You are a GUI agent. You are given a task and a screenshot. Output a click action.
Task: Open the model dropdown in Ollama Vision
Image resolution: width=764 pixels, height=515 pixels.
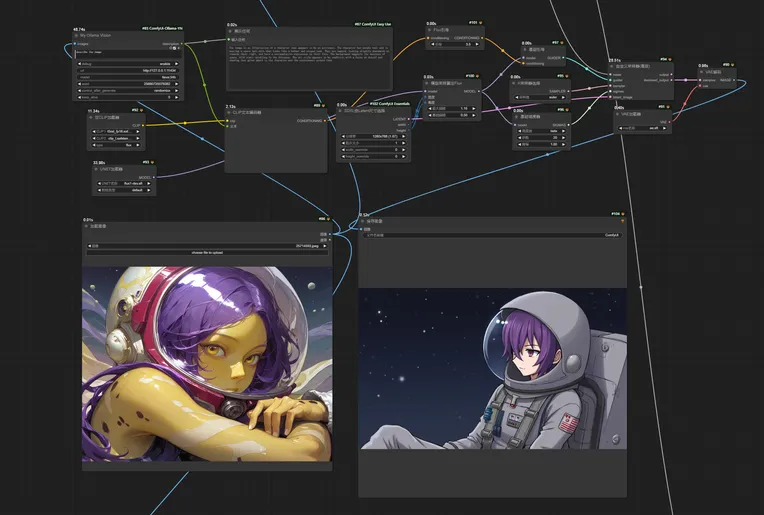point(130,76)
